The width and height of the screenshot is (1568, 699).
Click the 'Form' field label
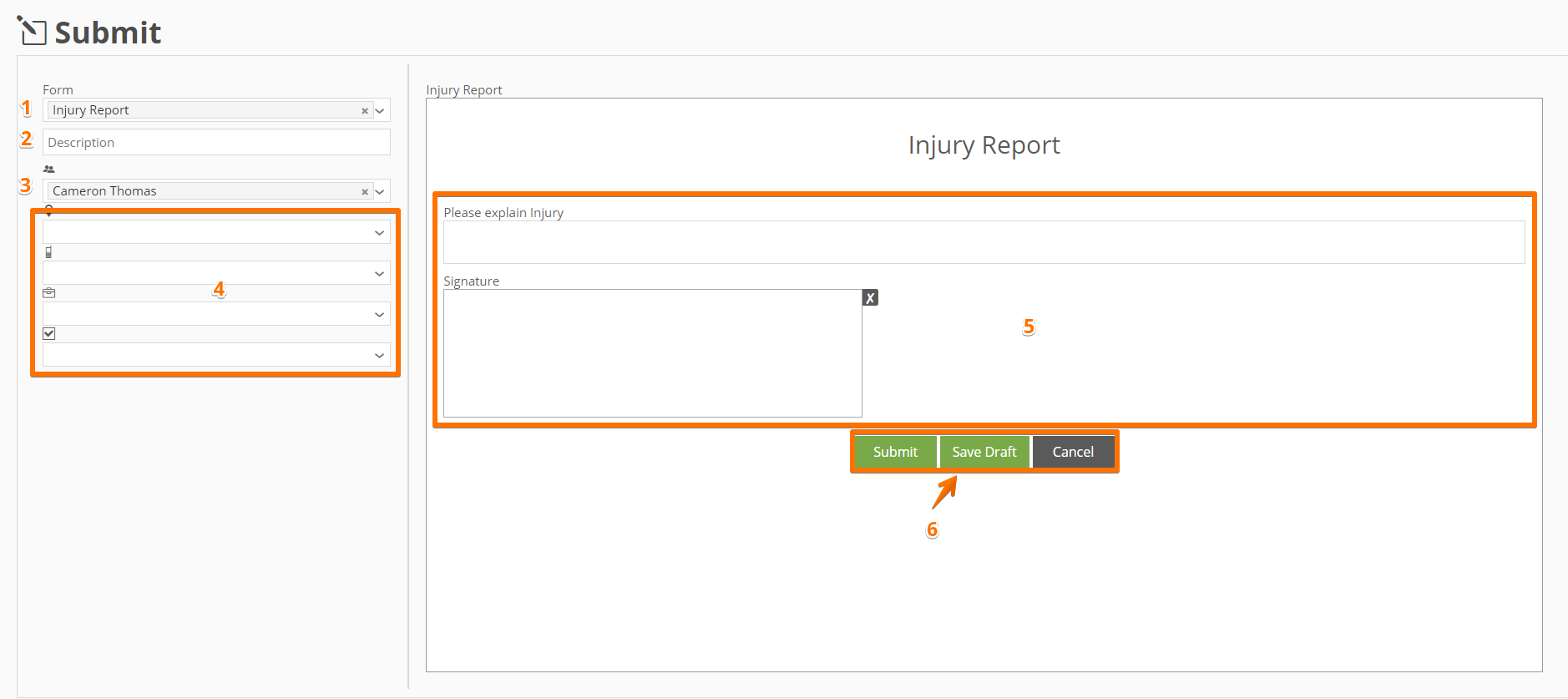tap(58, 89)
